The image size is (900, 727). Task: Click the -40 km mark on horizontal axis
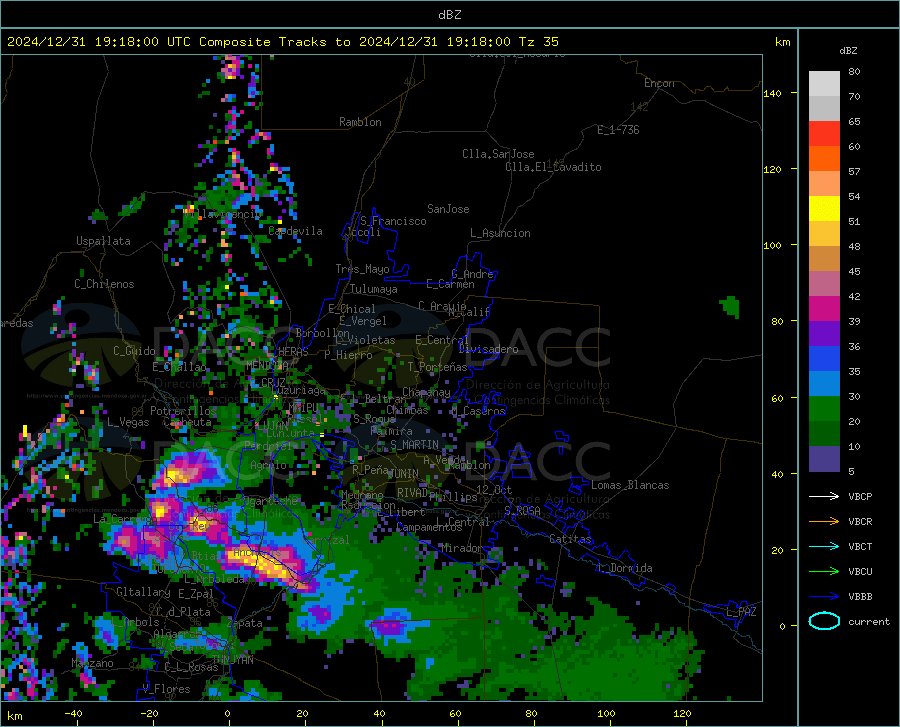[x=73, y=713]
